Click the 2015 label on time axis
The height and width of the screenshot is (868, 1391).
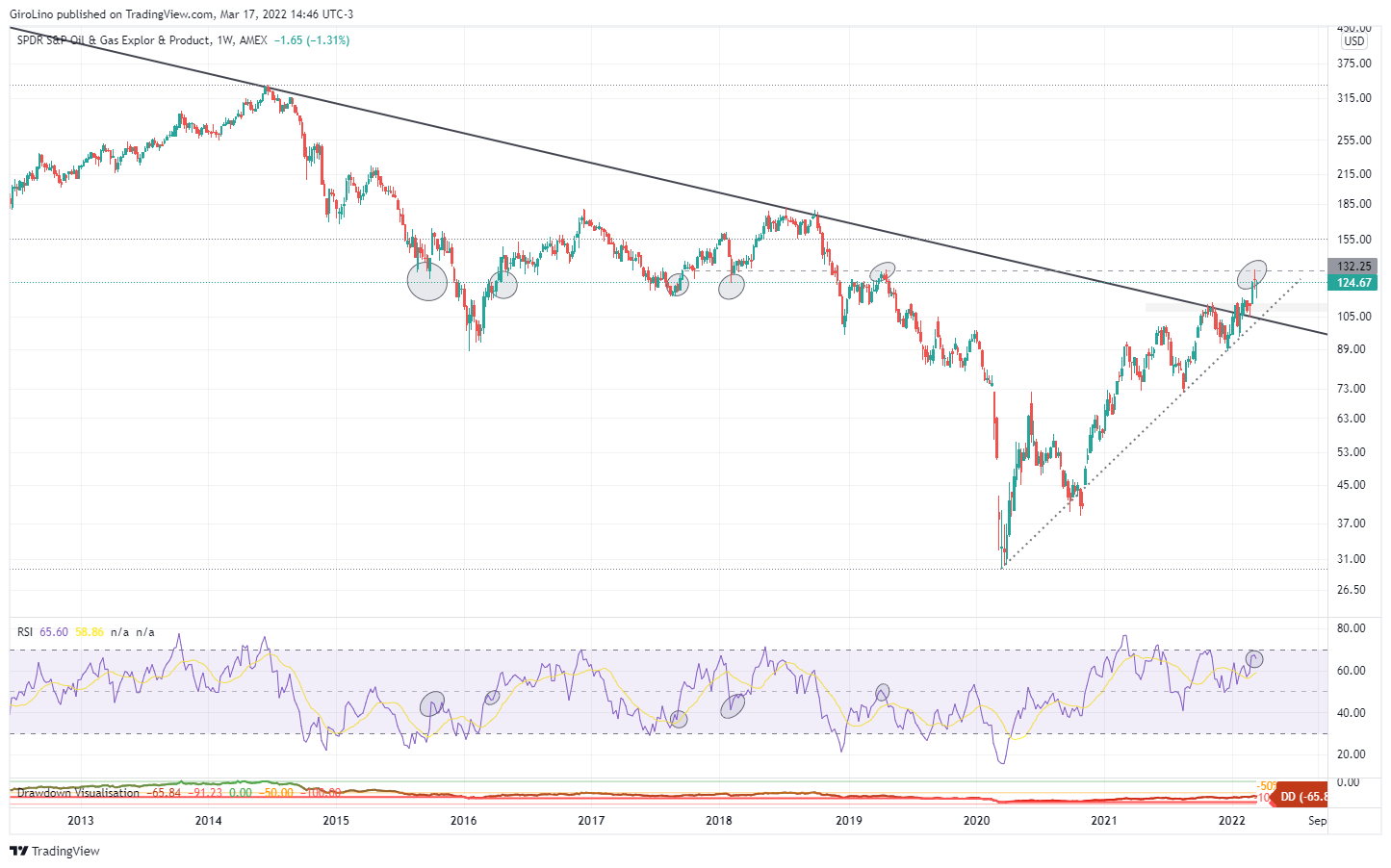pos(336,821)
